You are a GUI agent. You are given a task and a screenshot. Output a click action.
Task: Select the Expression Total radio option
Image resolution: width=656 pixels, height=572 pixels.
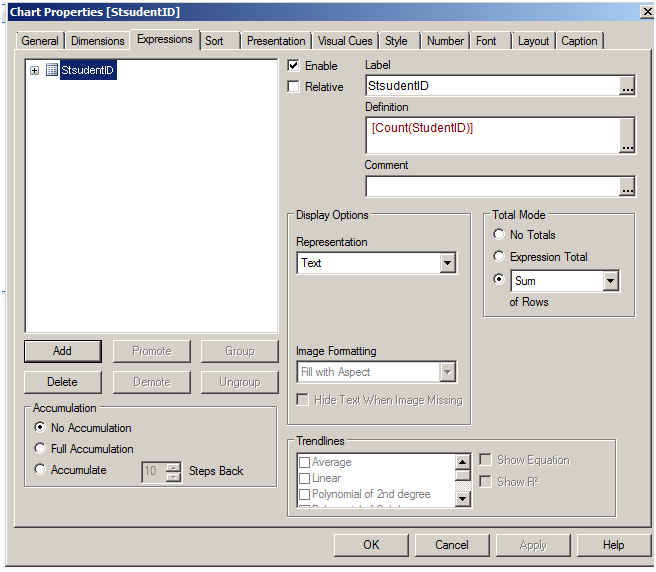point(499,257)
